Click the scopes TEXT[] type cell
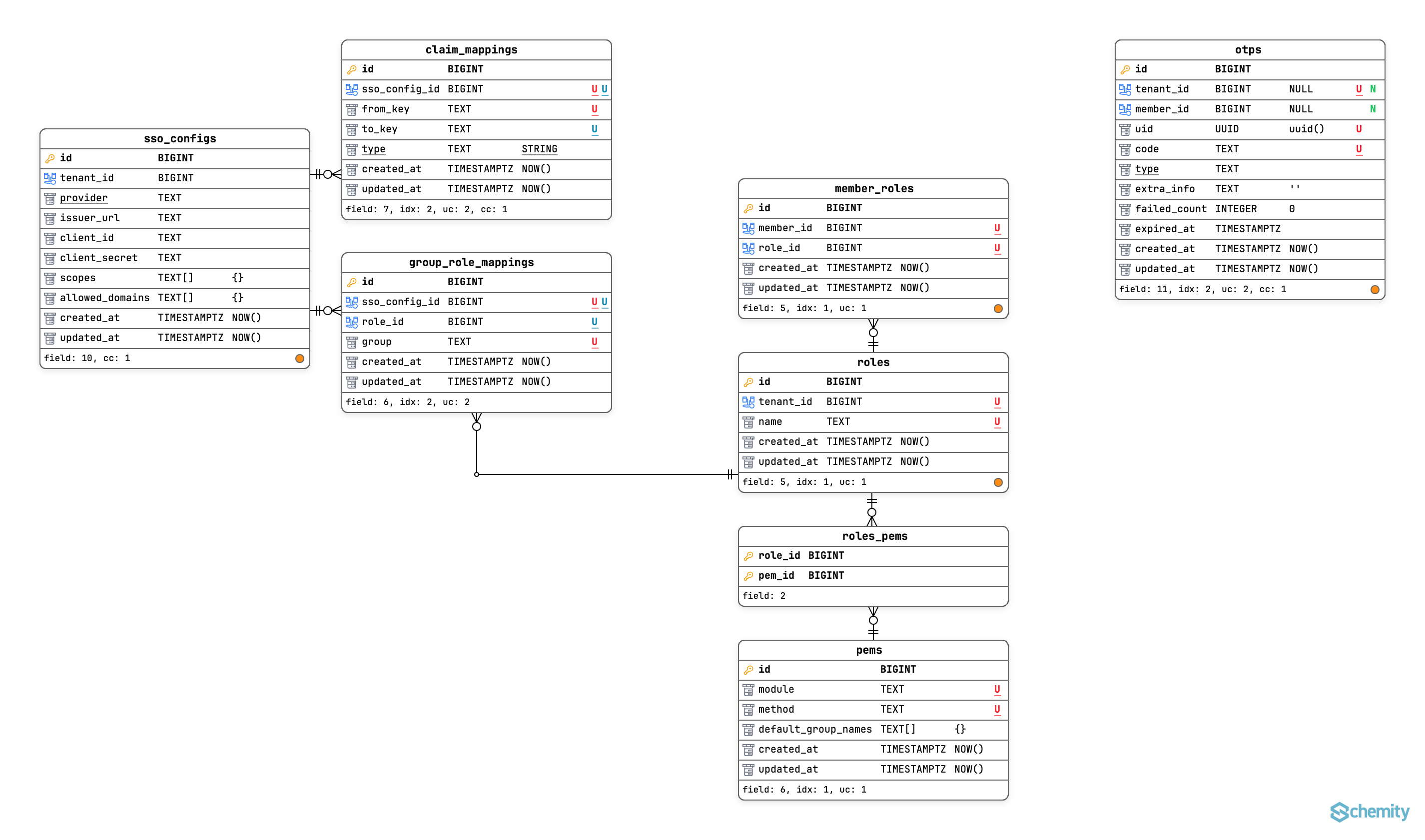 click(x=175, y=278)
